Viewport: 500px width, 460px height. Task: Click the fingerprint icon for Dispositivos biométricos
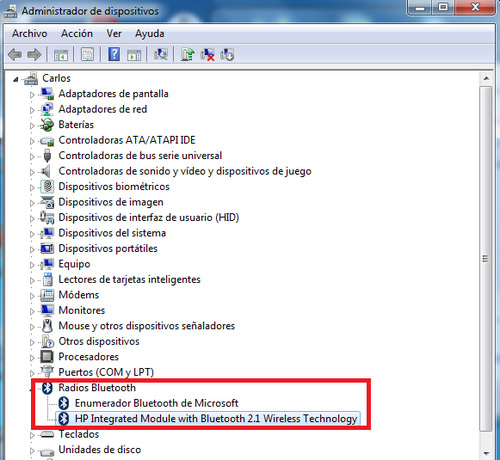[x=47, y=187]
